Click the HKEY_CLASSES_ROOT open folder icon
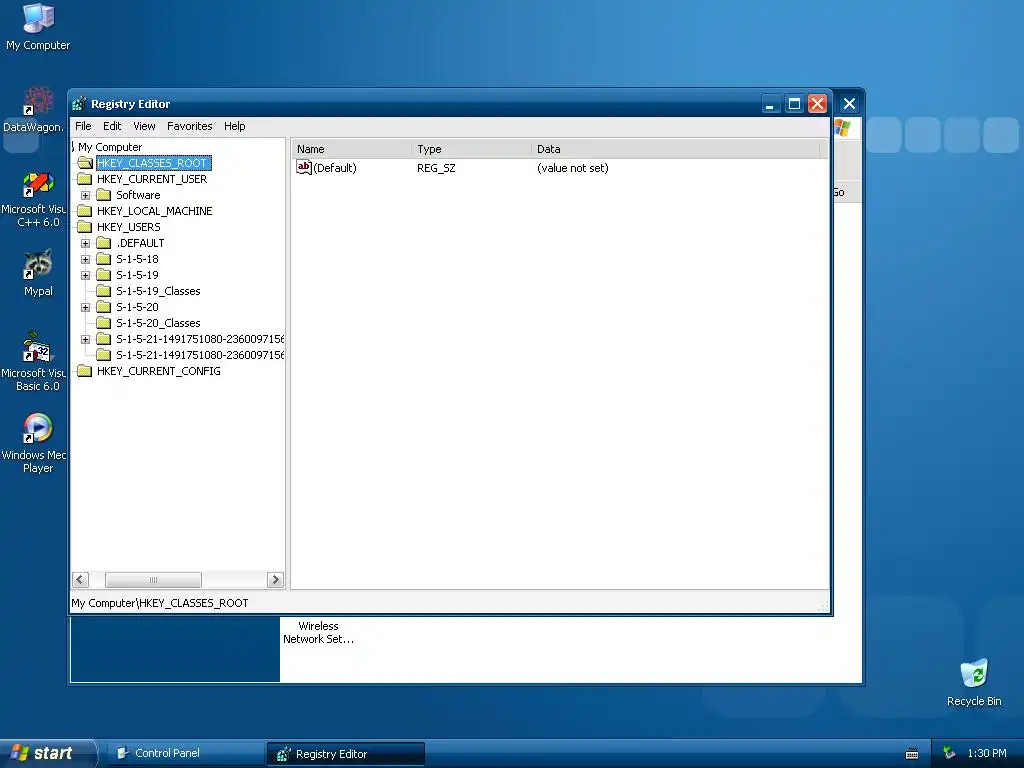1024x768 pixels. tap(85, 163)
